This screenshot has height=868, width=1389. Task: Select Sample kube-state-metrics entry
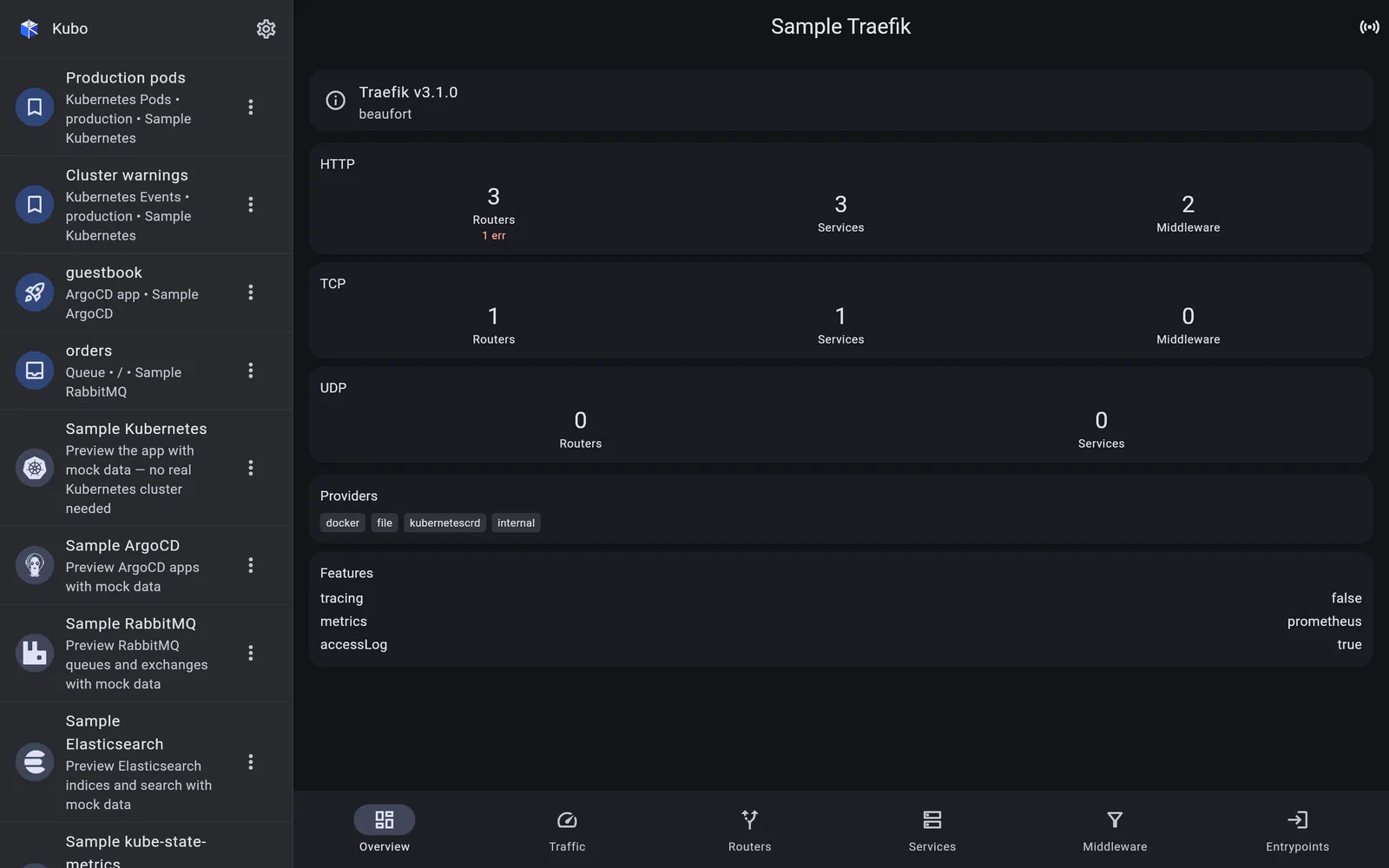click(146, 846)
